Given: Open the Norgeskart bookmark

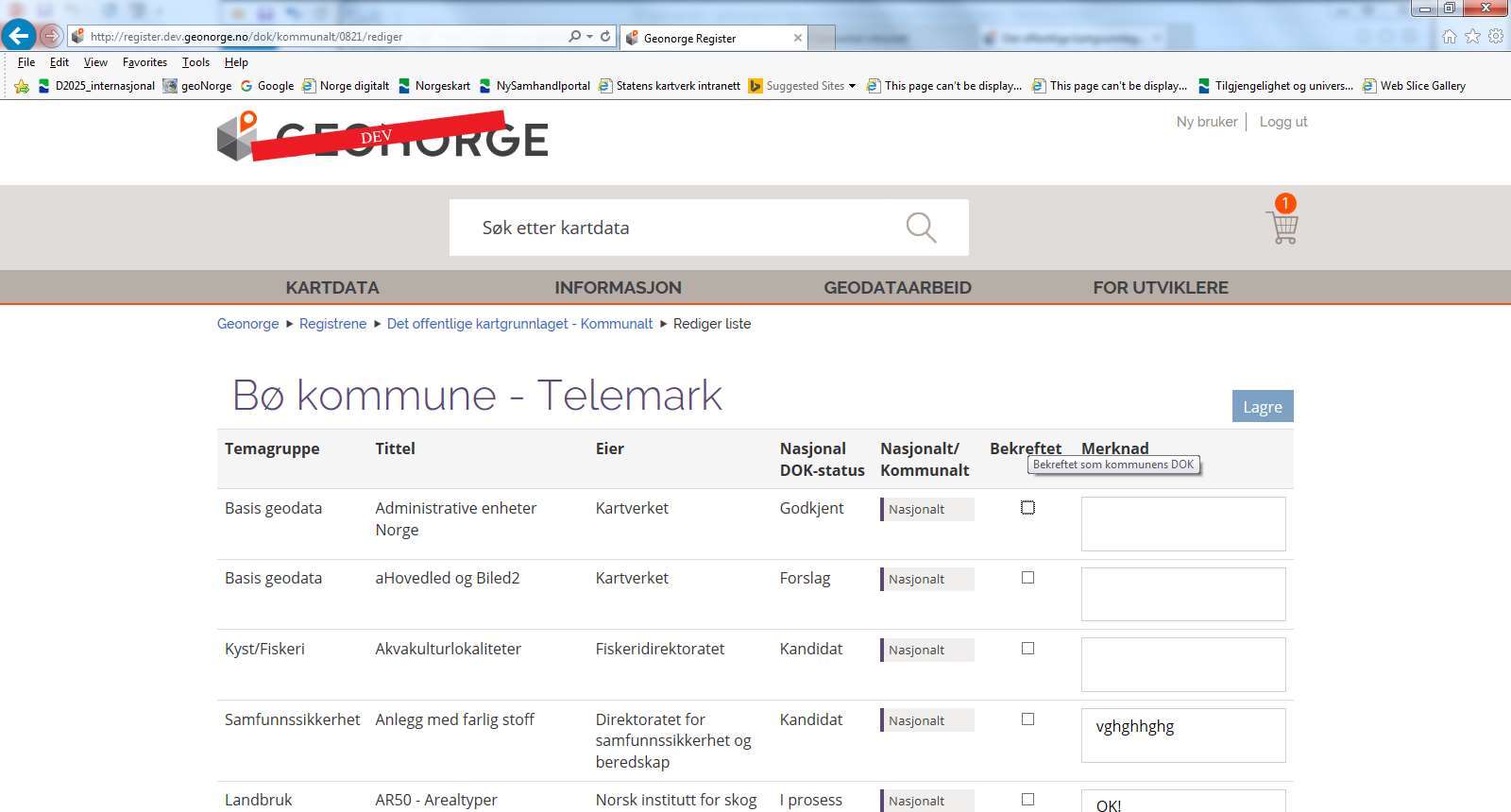Looking at the screenshot, I should click(x=434, y=86).
